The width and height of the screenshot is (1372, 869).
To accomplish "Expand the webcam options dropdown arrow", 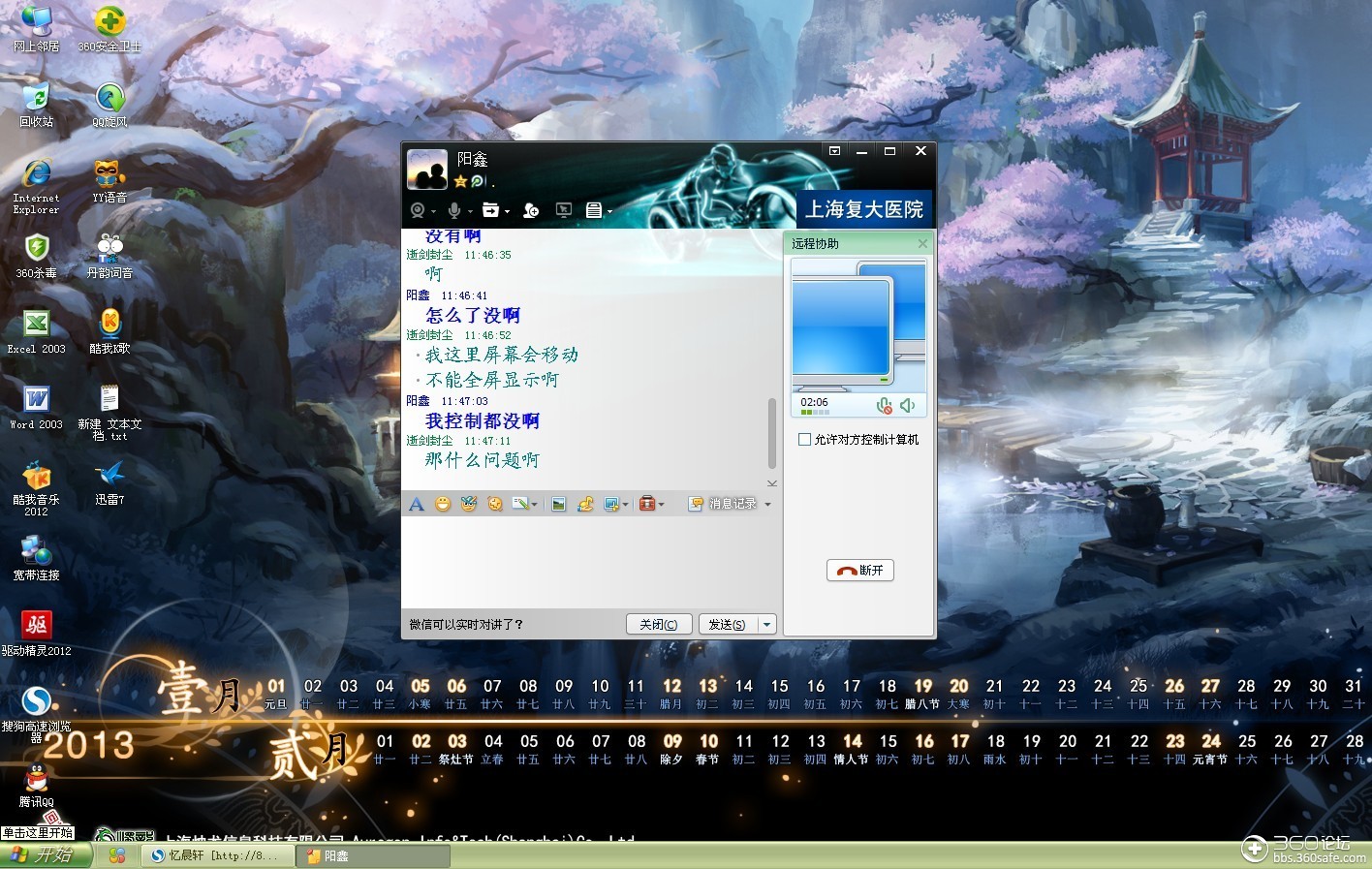I will 433,211.
